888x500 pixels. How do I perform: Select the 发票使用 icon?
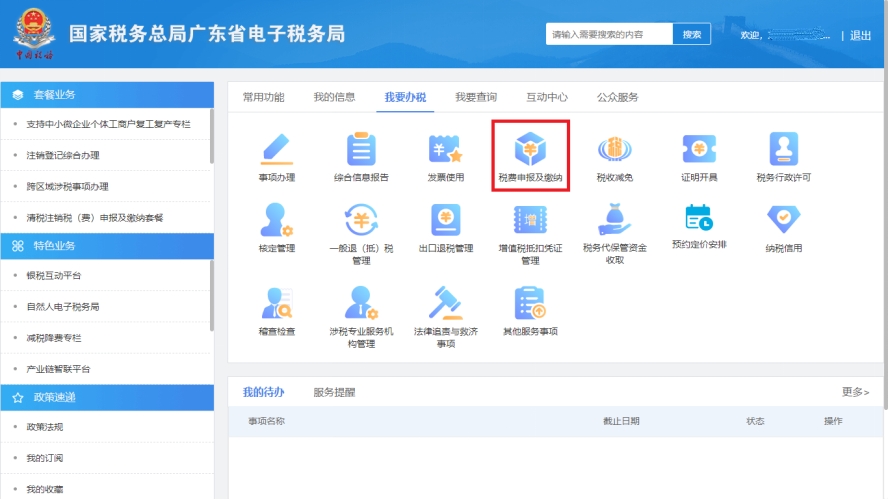tap(445, 150)
